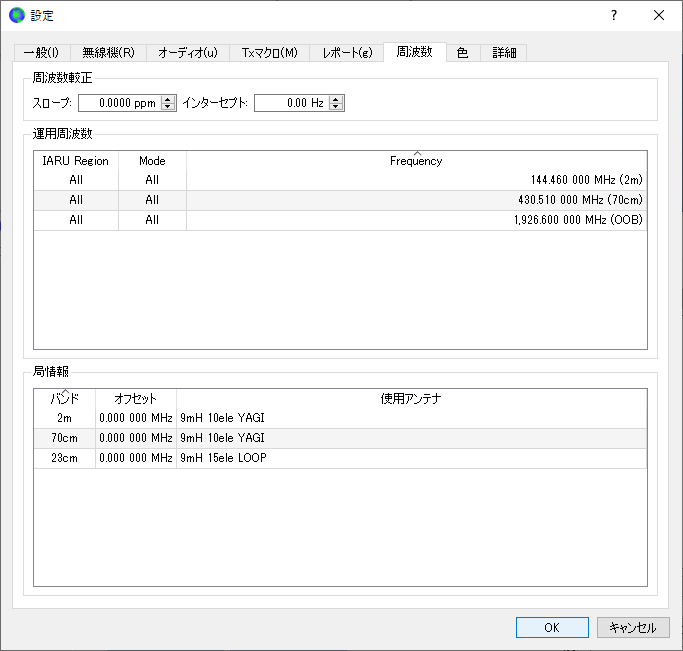This screenshot has width=683, height=651.
Task: Close the 設定 dialog window
Action: [x=659, y=16]
